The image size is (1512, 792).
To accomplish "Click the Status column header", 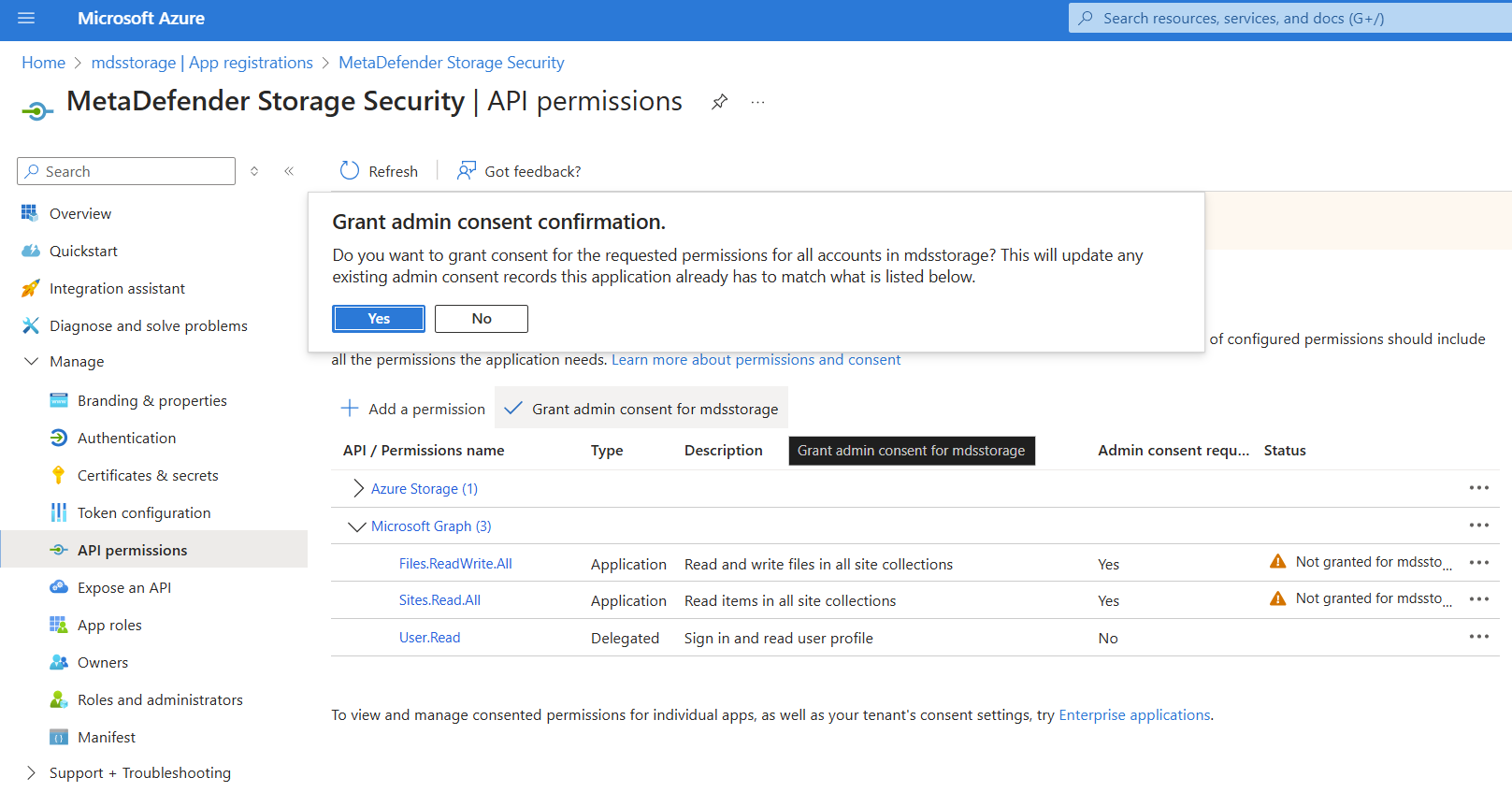I will (1285, 450).
